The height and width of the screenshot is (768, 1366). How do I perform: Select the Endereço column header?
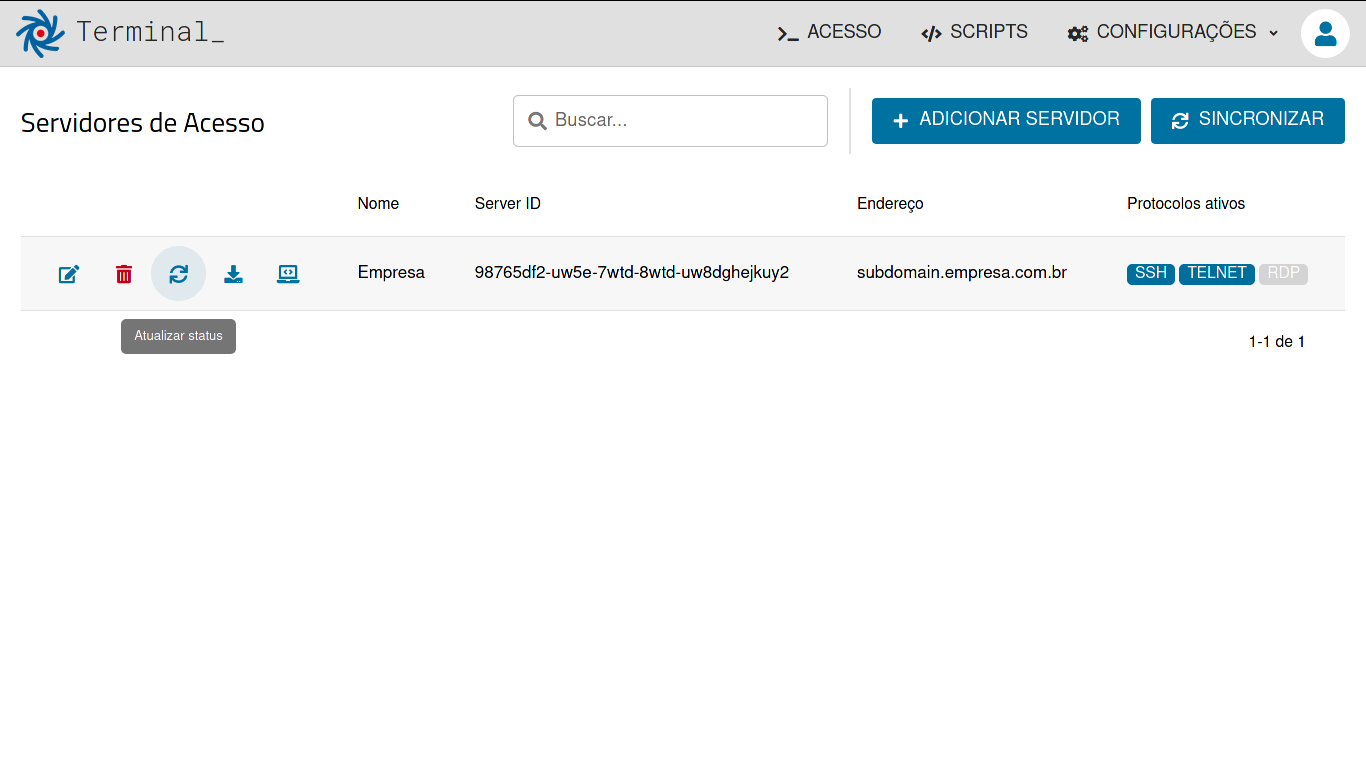(x=890, y=204)
